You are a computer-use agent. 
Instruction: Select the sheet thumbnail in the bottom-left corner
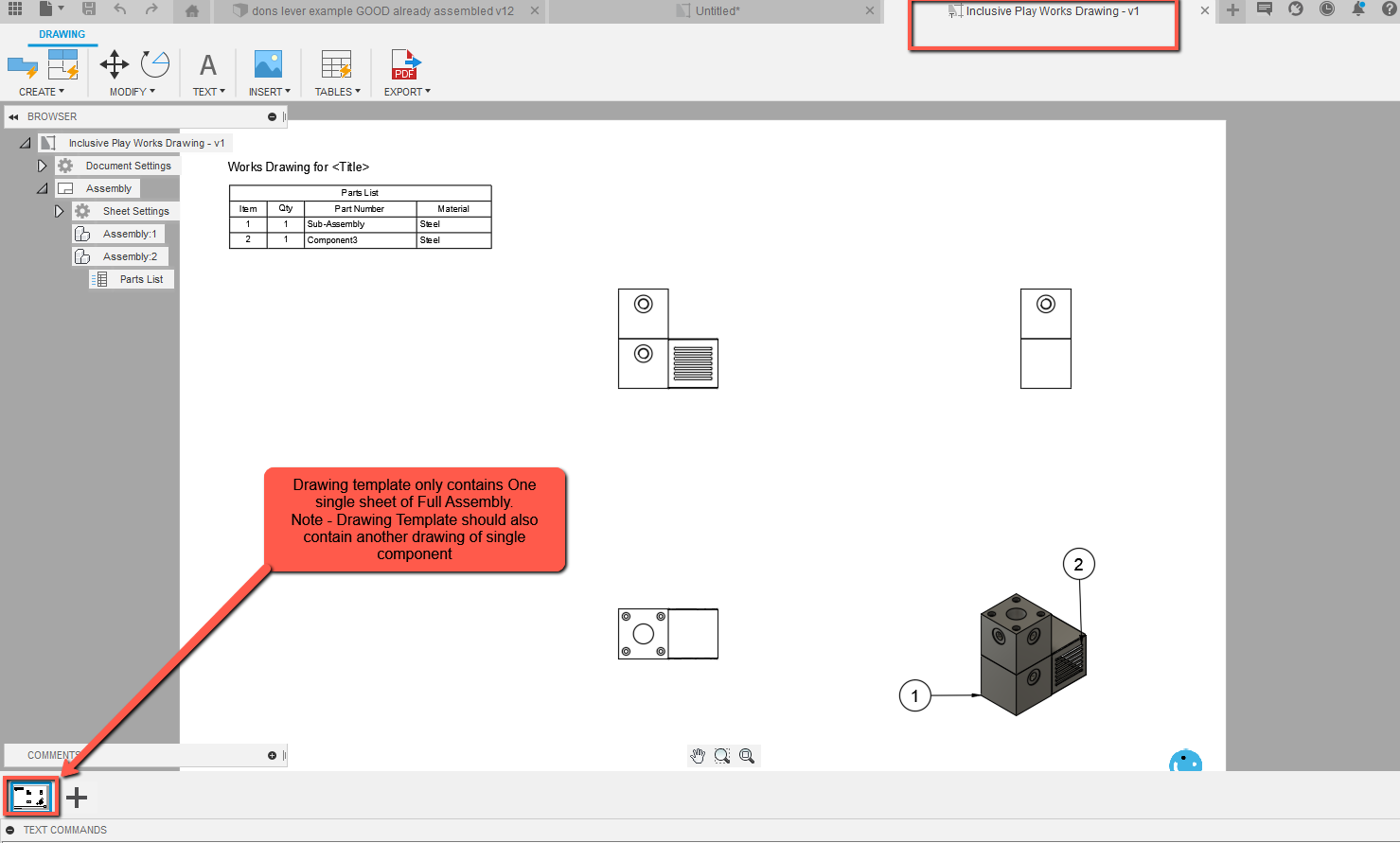(x=29, y=797)
